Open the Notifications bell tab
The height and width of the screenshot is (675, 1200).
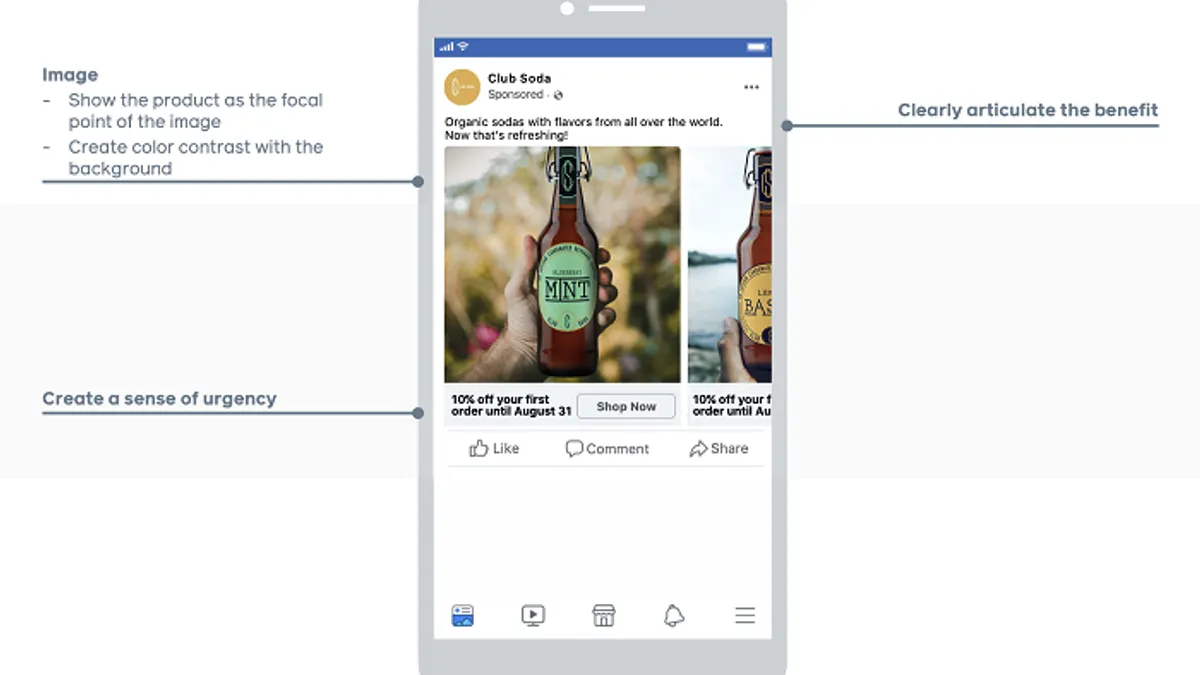pos(674,615)
